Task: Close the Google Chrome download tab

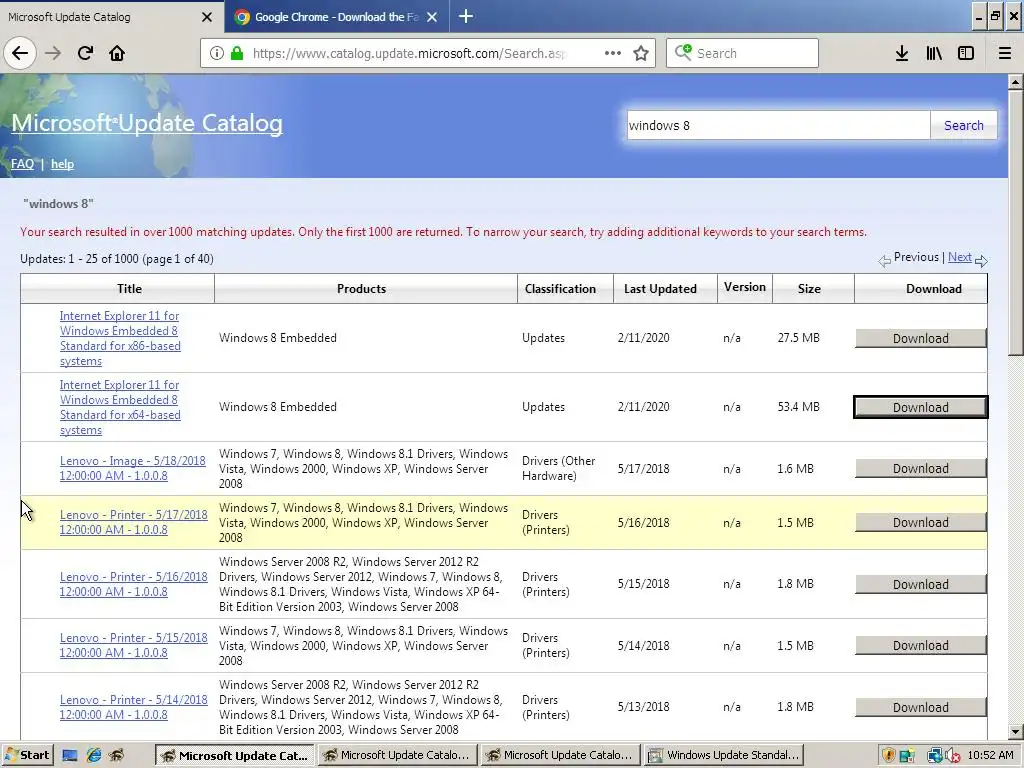Action: 432,17
